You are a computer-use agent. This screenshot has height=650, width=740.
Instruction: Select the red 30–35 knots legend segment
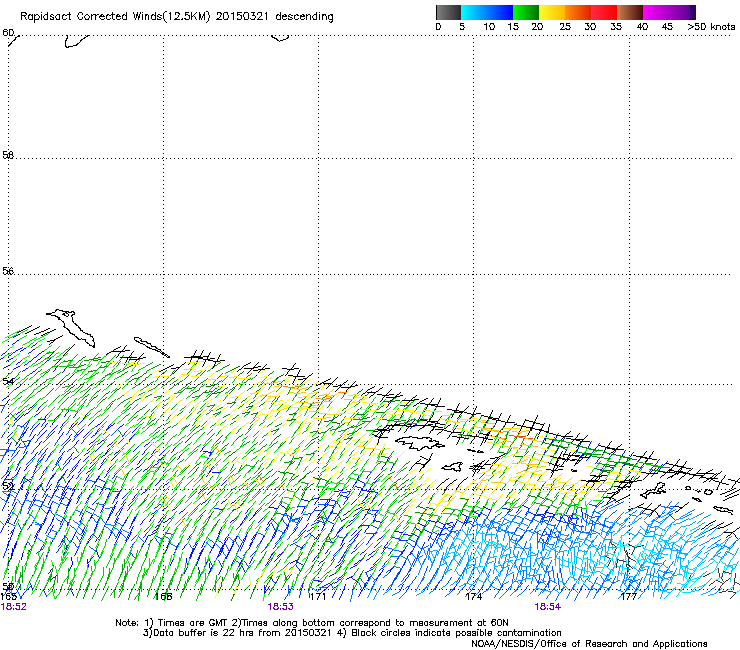point(604,12)
